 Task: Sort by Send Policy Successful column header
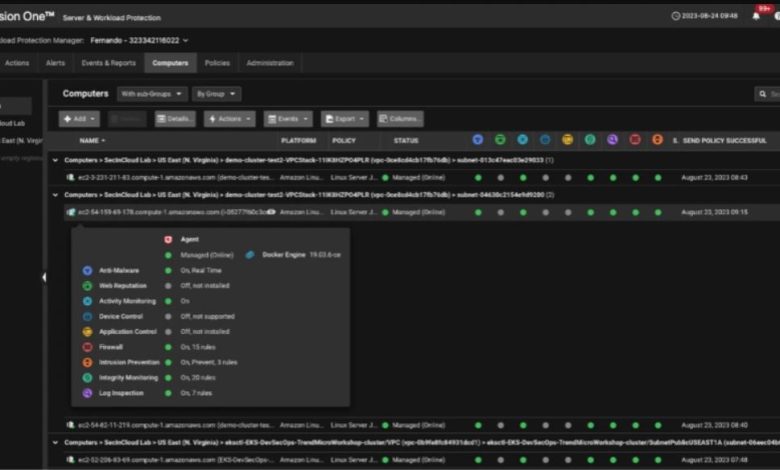pyautogui.click(x=724, y=141)
